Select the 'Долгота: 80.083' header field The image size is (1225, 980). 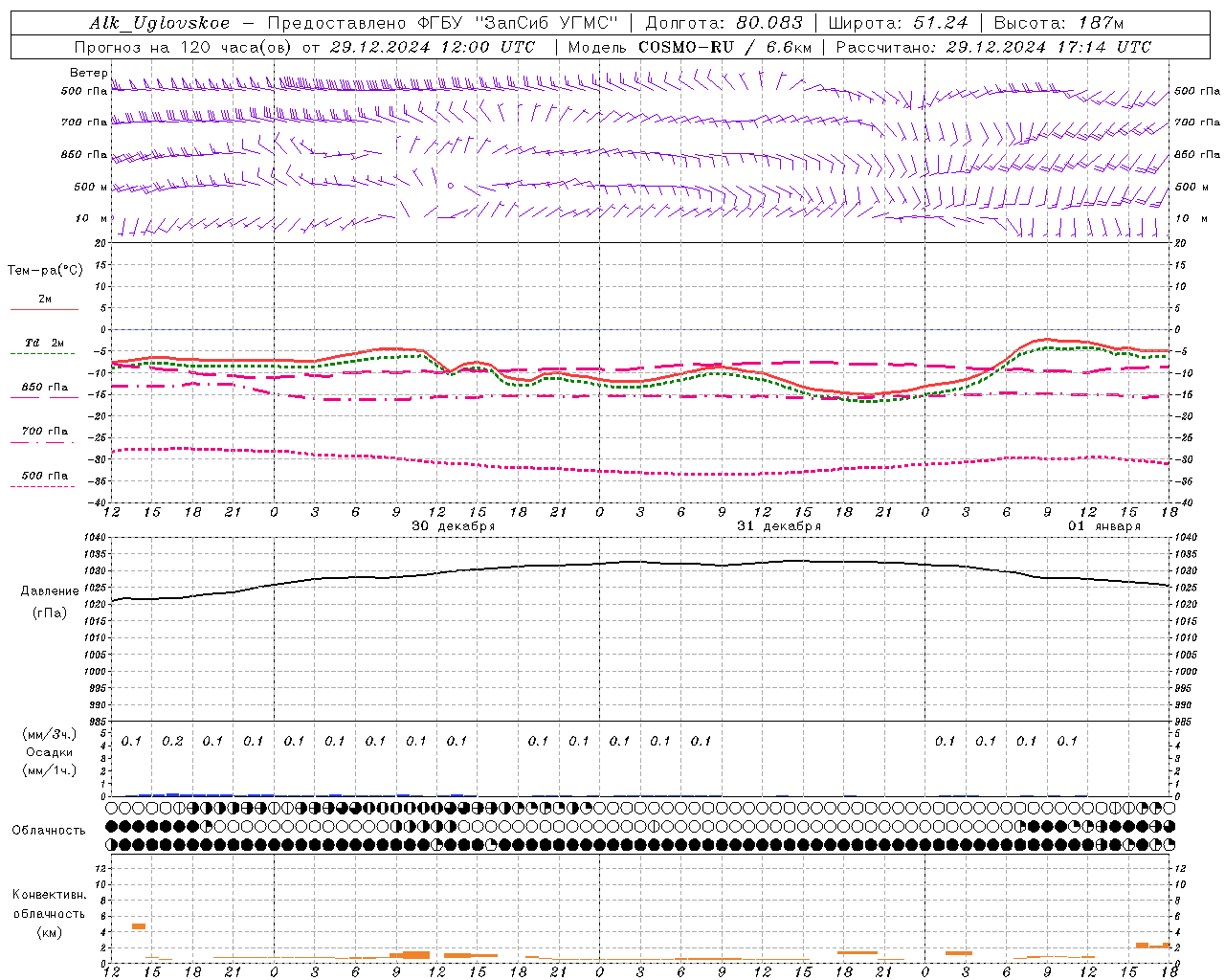pyautogui.click(x=724, y=23)
